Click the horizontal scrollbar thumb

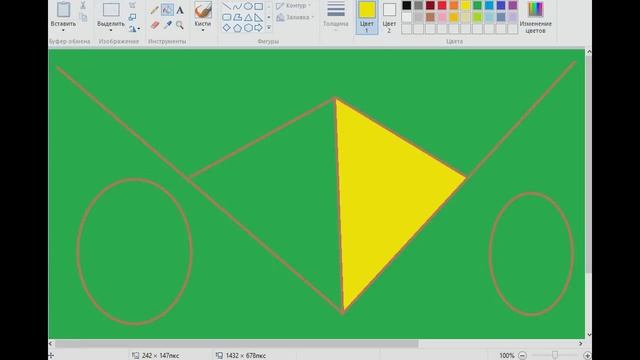[x=237, y=344]
